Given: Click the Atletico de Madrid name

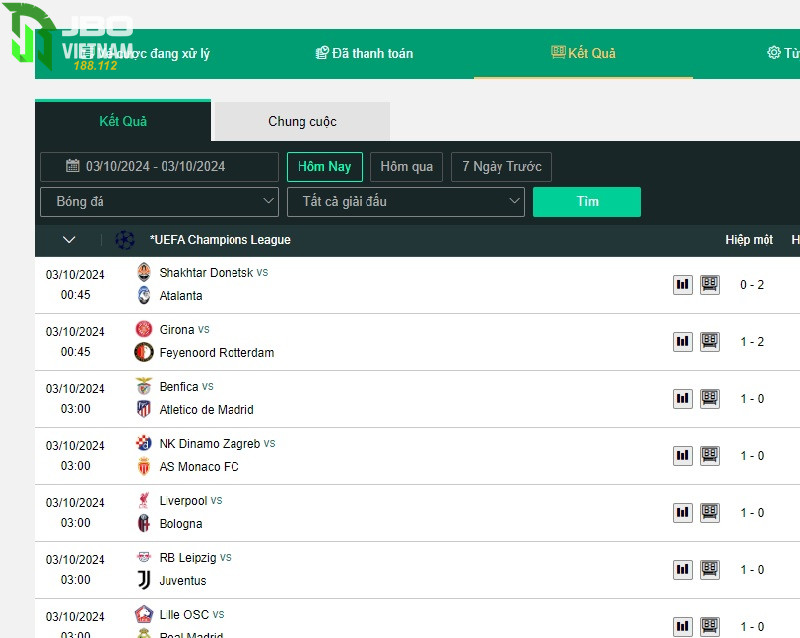Looking at the screenshot, I should [x=207, y=410].
